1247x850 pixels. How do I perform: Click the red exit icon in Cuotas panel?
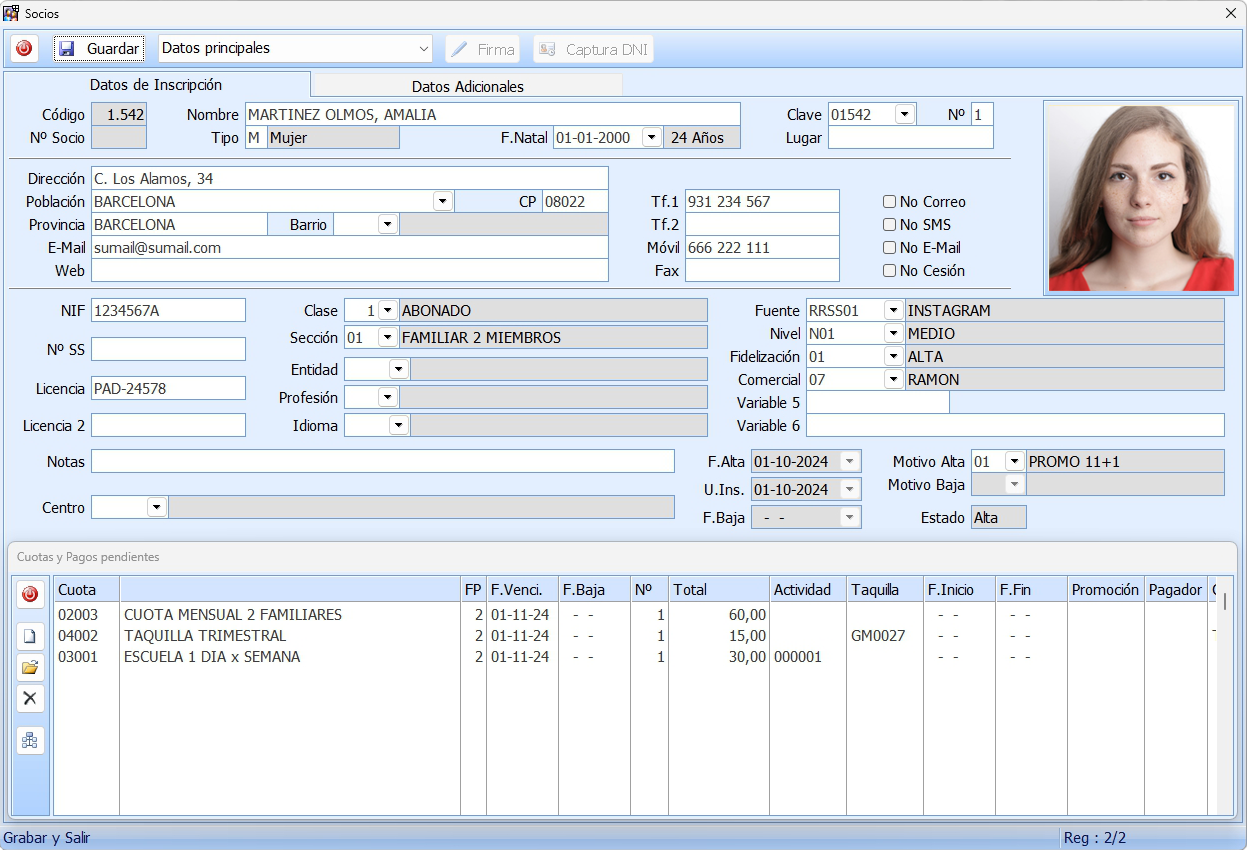click(x=30, y=594)
